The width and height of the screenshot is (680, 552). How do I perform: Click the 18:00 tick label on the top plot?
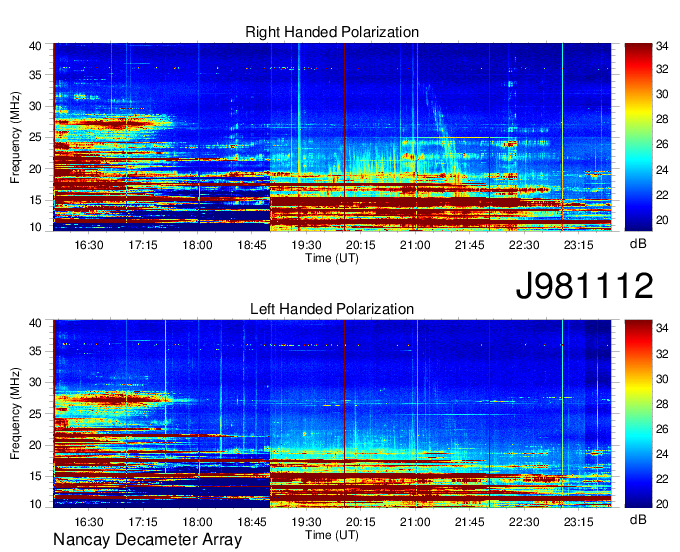coord(198,245)
